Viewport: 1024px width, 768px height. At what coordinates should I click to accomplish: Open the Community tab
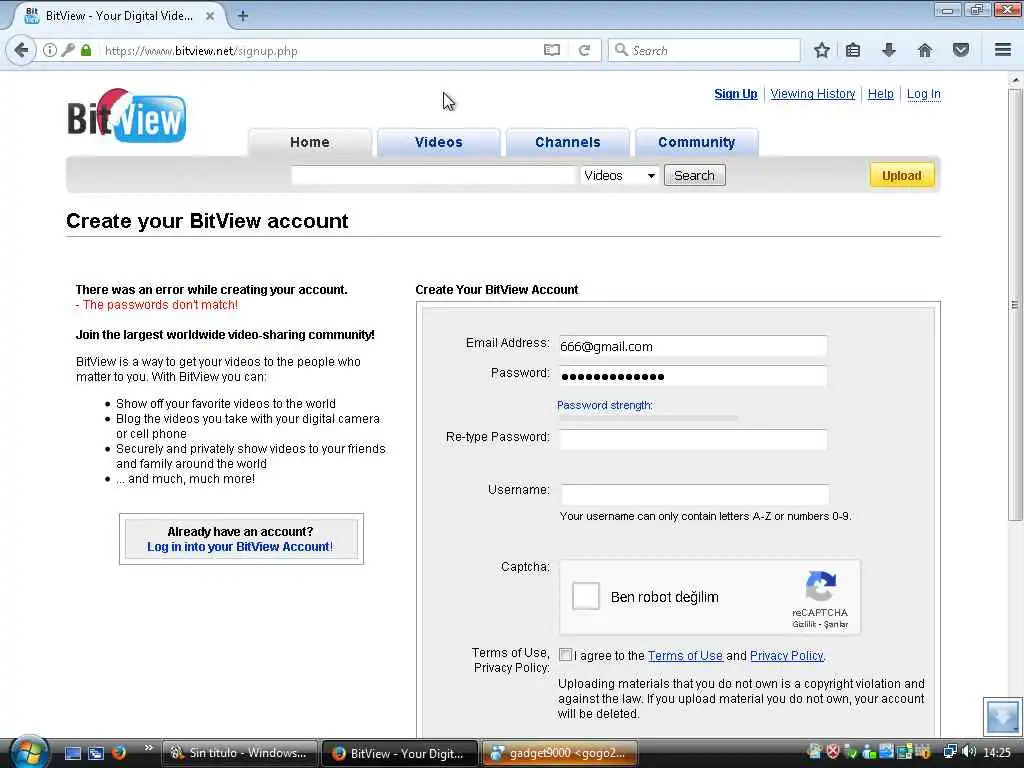pos(697,142)
